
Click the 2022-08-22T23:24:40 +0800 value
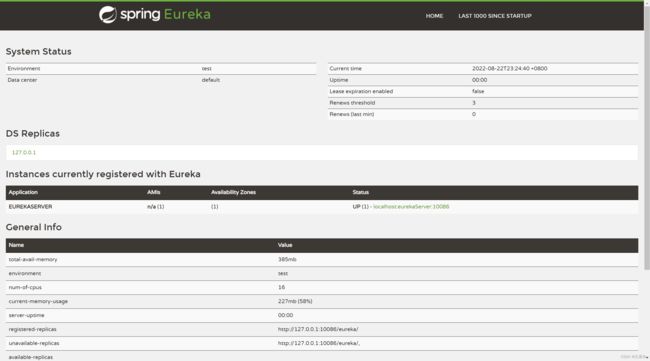coord(509,68)
